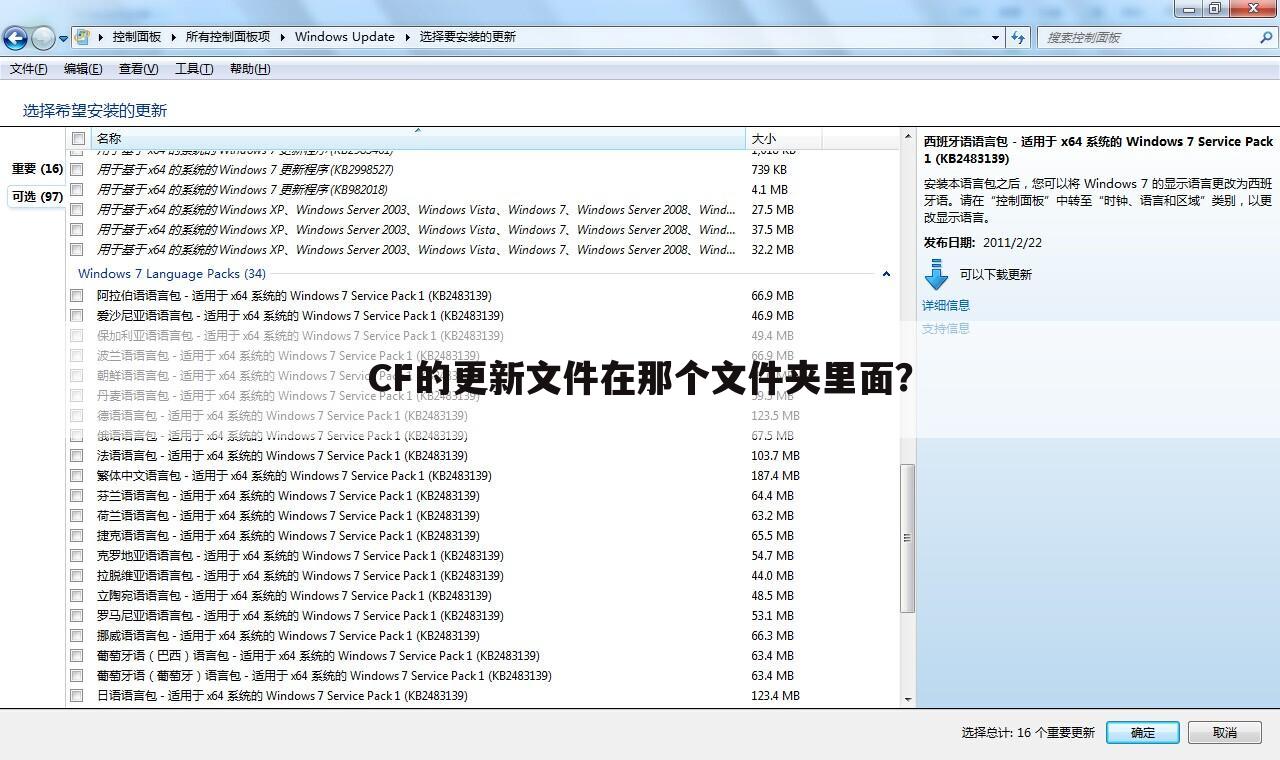Click the 取消 button
Screen dimensions: 1280x760
coord(1225,733)
